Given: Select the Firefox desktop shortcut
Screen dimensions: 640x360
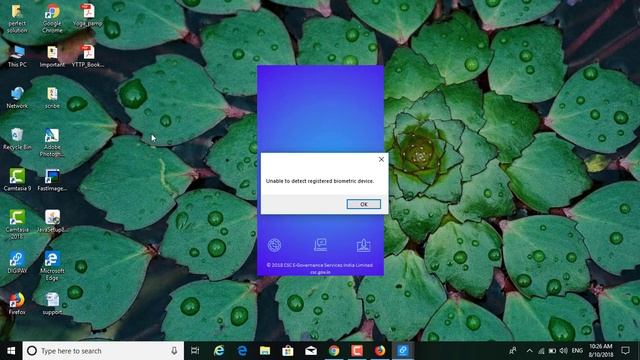Looking at the screenshot, I should click(x=17, y=304).
